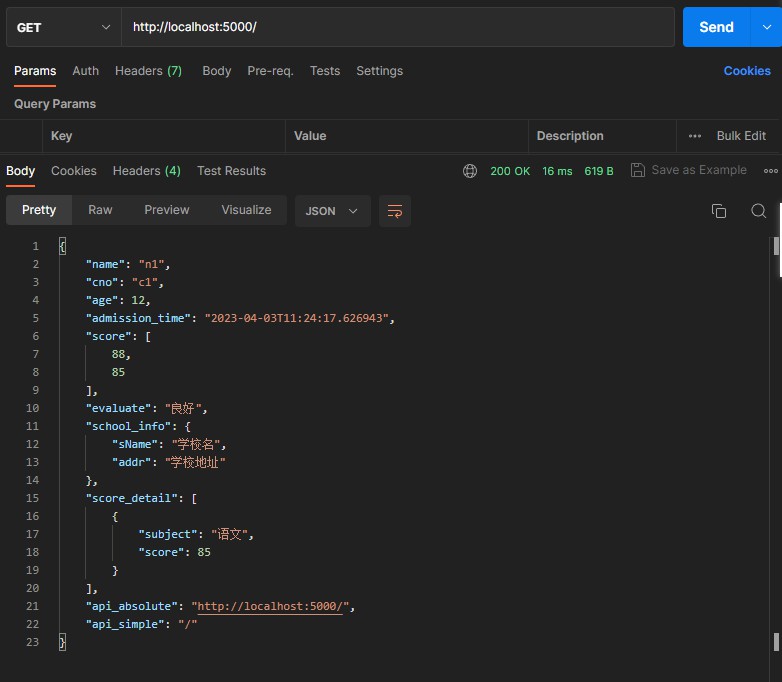
Task: Open search in response with magnifier icon
Action: (x=759, y=211)
